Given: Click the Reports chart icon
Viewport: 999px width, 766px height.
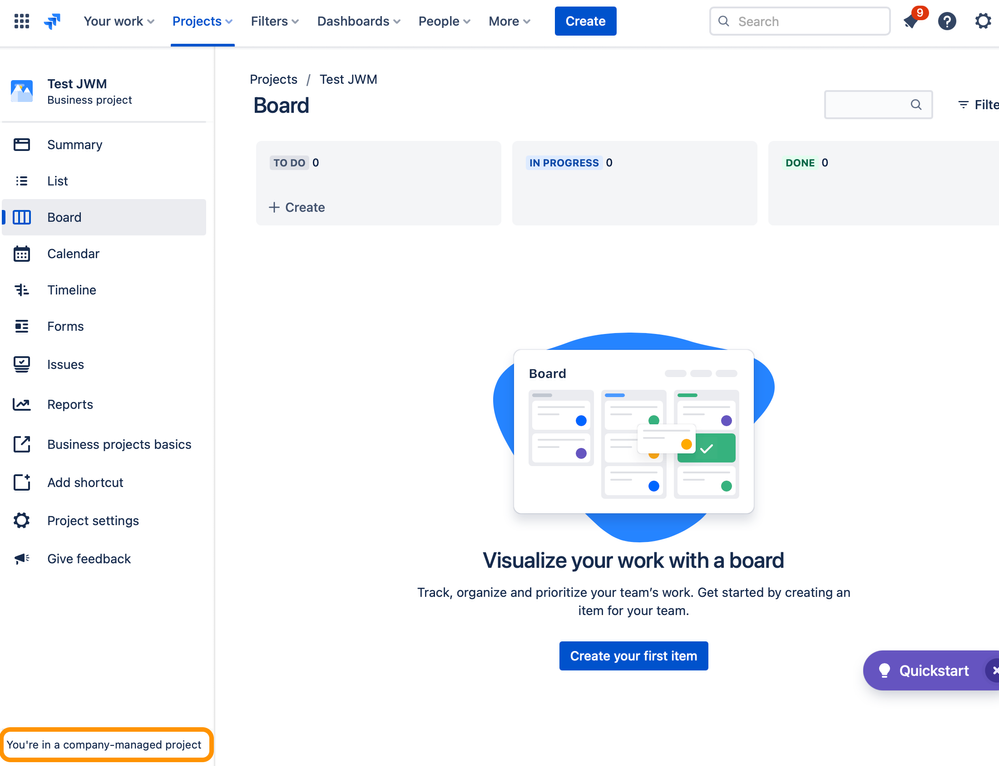Looking at the screenshot, I should tap(22, 405).
